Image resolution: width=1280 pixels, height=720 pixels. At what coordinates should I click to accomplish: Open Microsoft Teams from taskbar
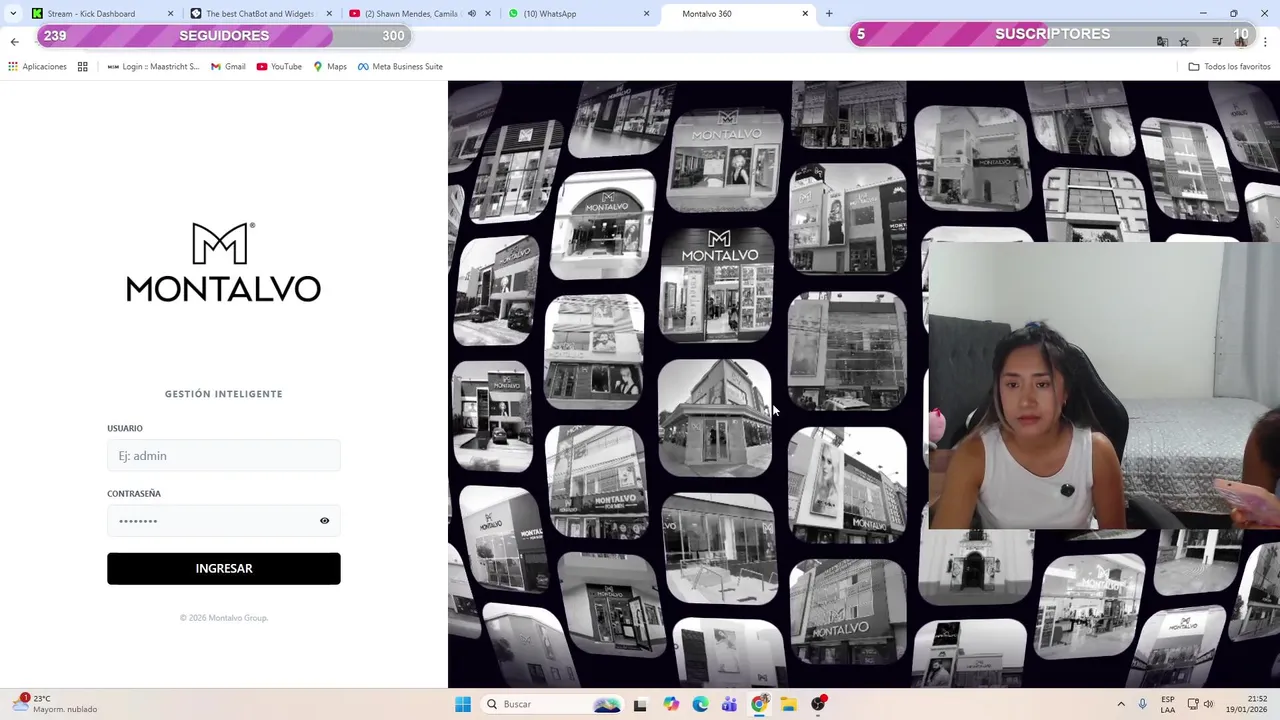[729, 704]
